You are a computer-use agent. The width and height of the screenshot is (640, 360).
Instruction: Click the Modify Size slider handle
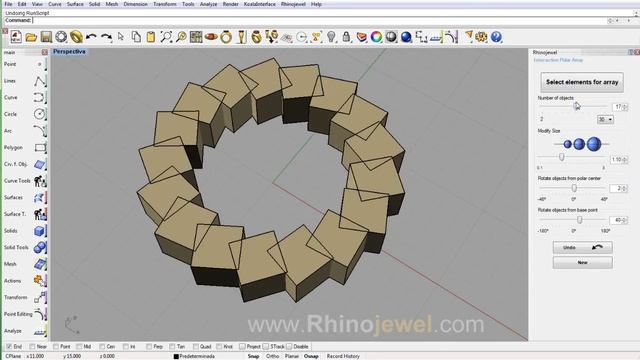coord(562,157)
